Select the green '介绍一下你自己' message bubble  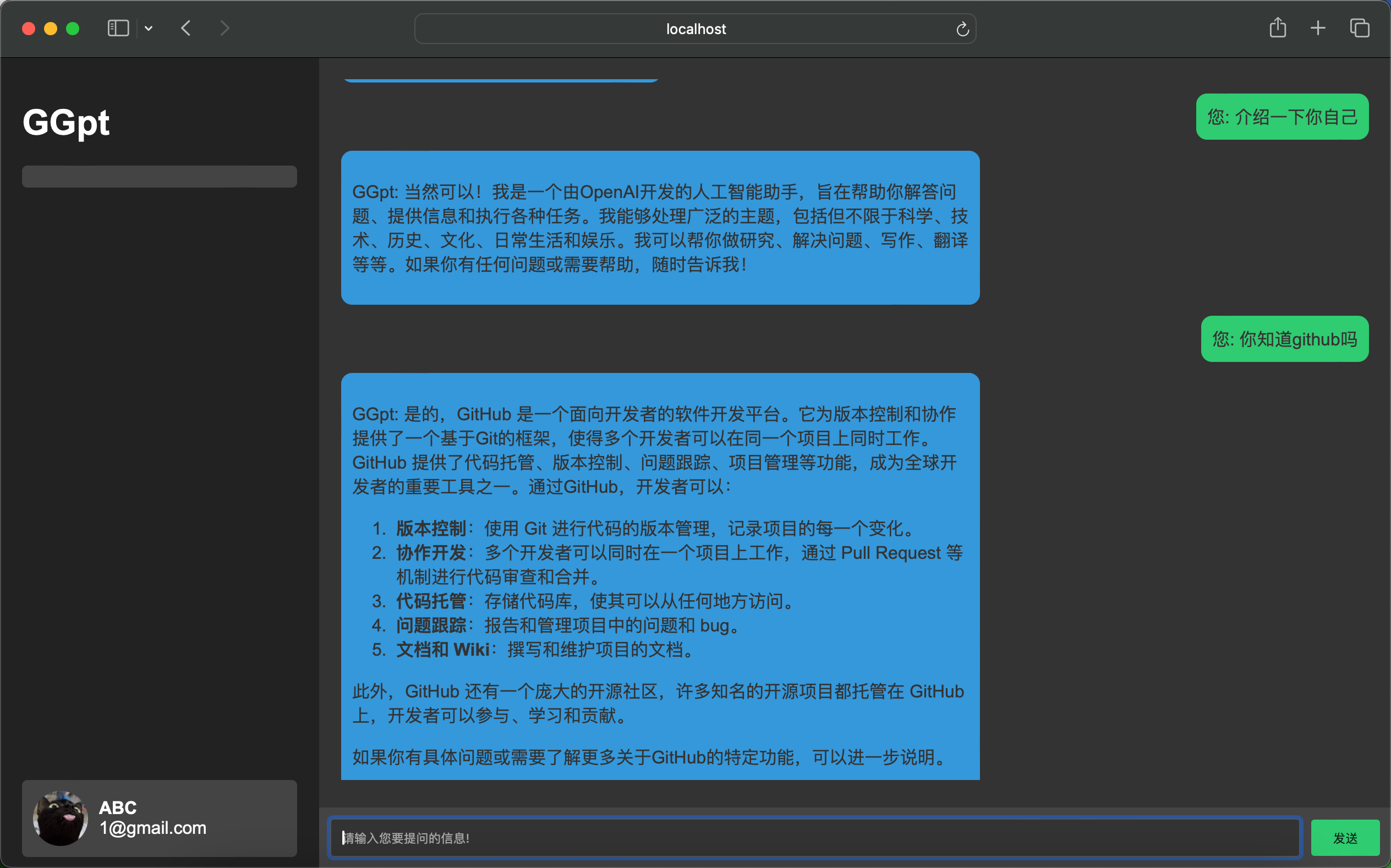1282,117
